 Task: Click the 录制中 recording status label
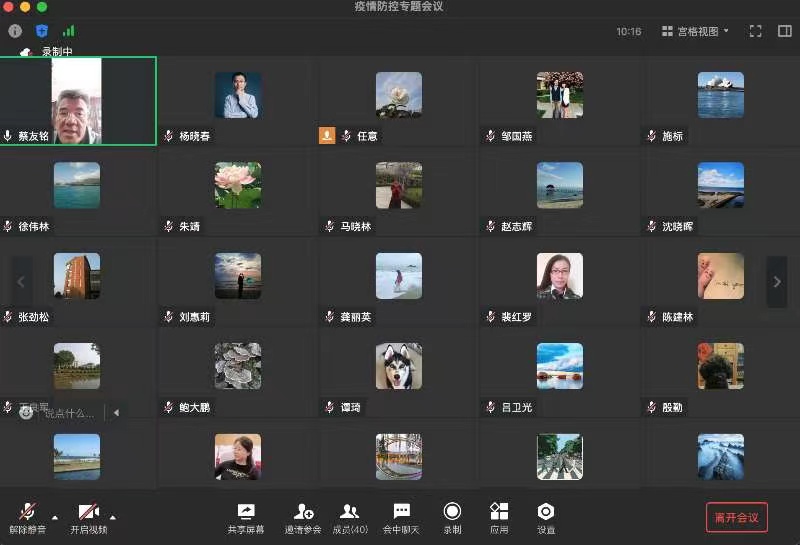tap(57, 52)
